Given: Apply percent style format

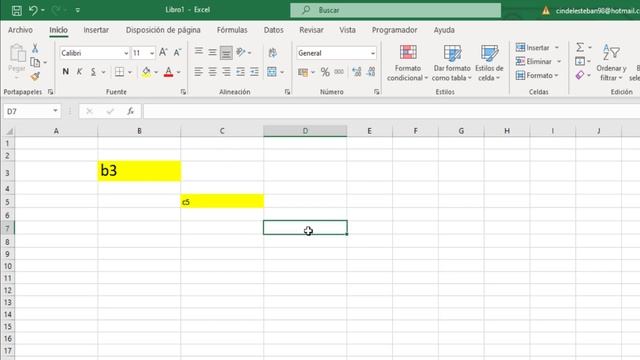Looking at the screenshot, I should (325, 72).
